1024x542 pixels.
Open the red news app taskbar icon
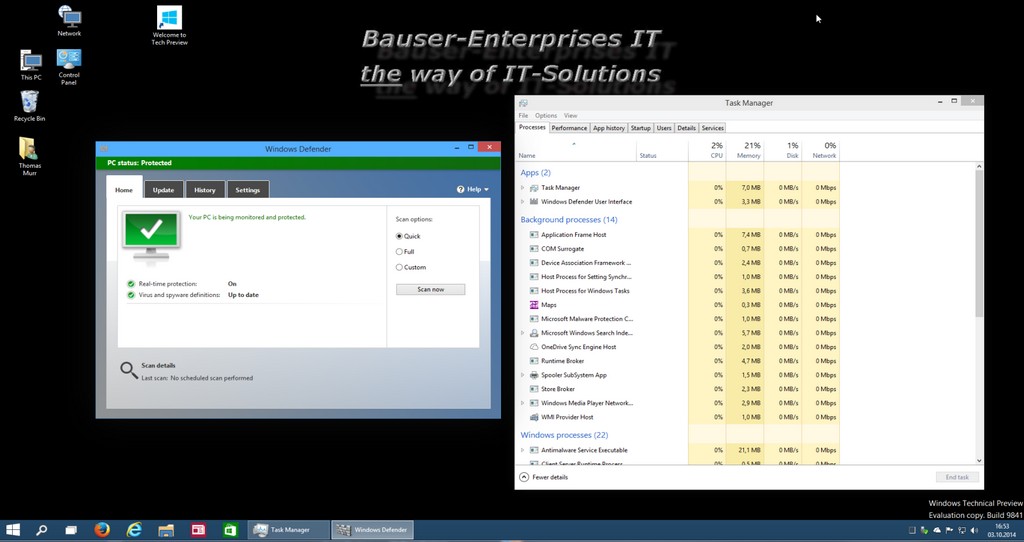pos(198,530)
